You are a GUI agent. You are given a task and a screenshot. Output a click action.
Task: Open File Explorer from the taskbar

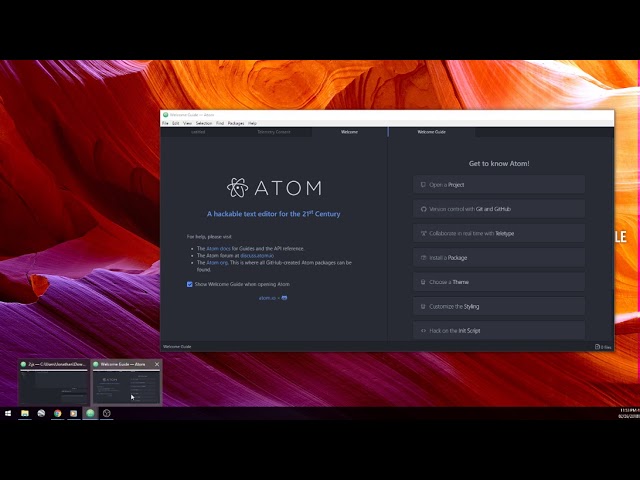(25, 413)
